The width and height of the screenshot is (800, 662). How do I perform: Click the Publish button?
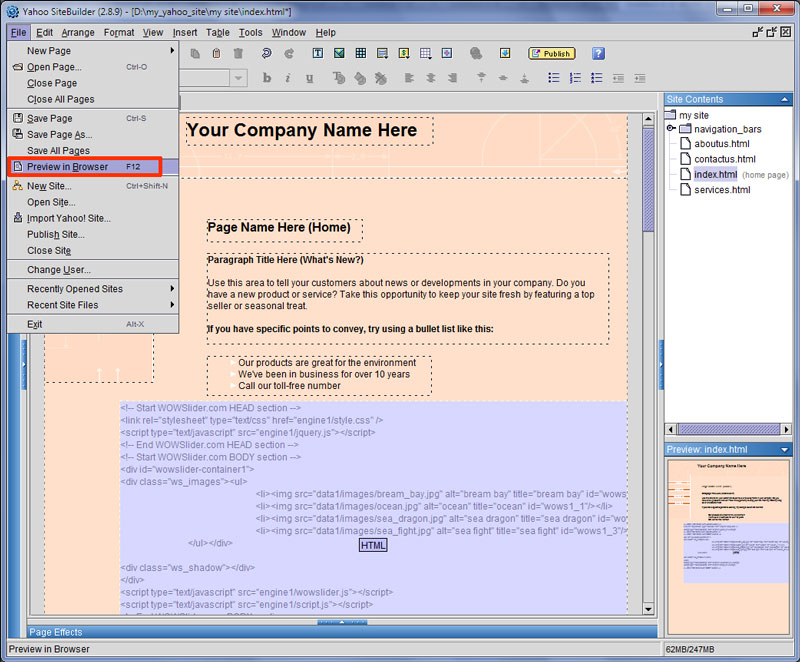552,54
